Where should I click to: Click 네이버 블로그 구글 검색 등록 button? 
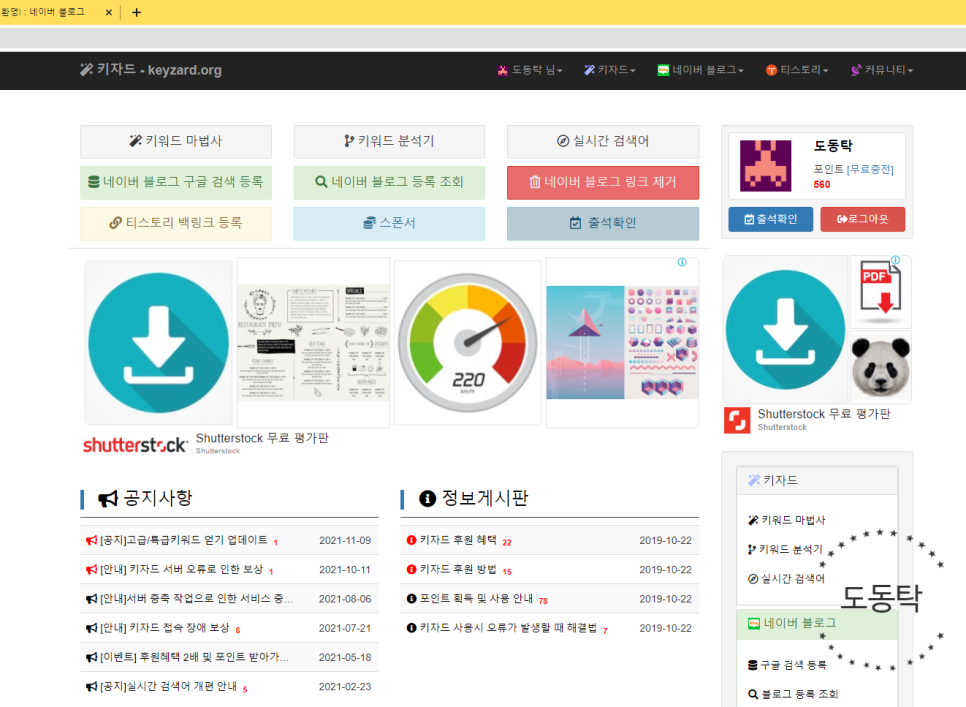(x=176, y=182)
